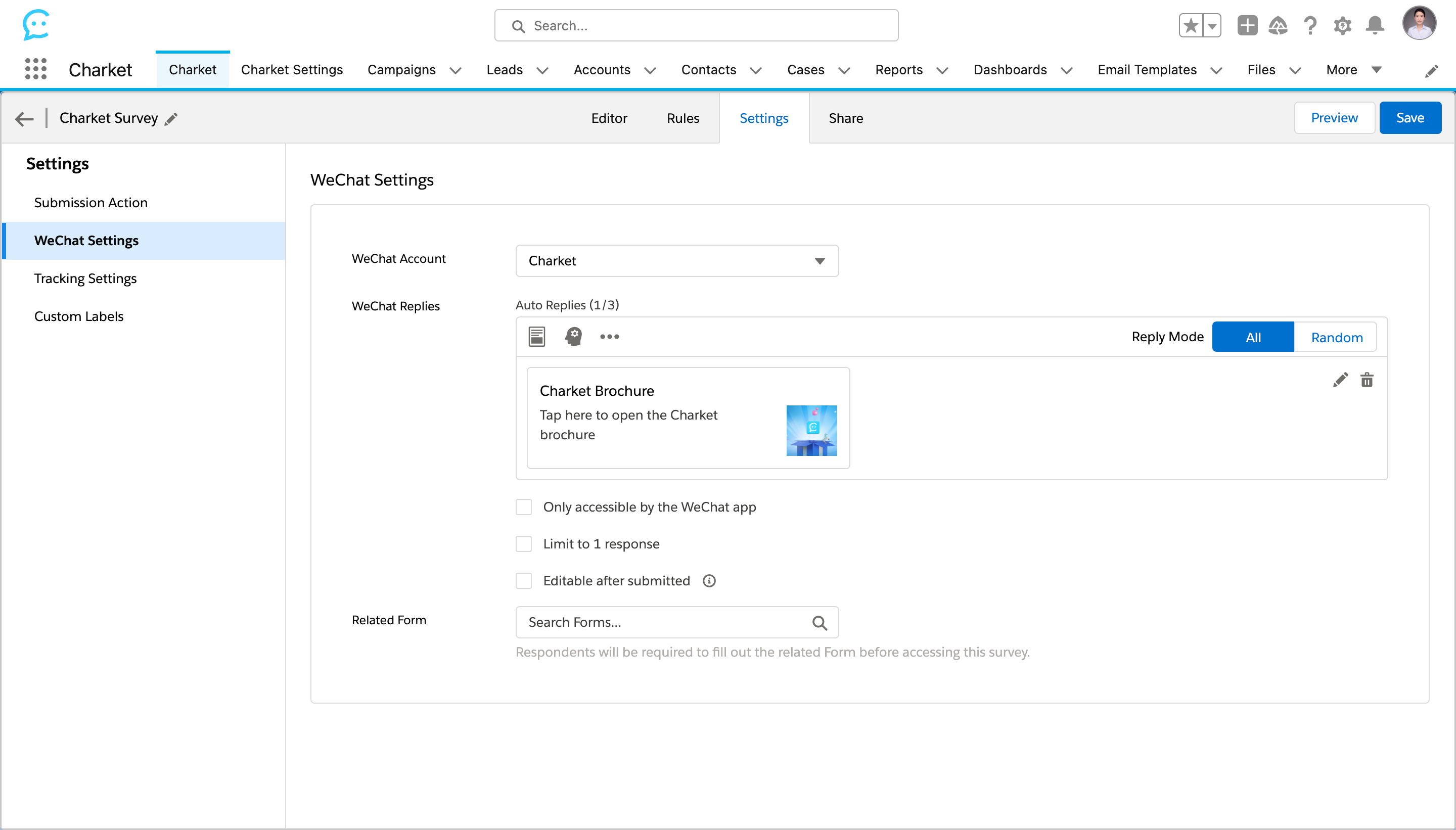Switch to the Share tab
The width and height of the screenshot is (1456, 830).
click(845, 118)
